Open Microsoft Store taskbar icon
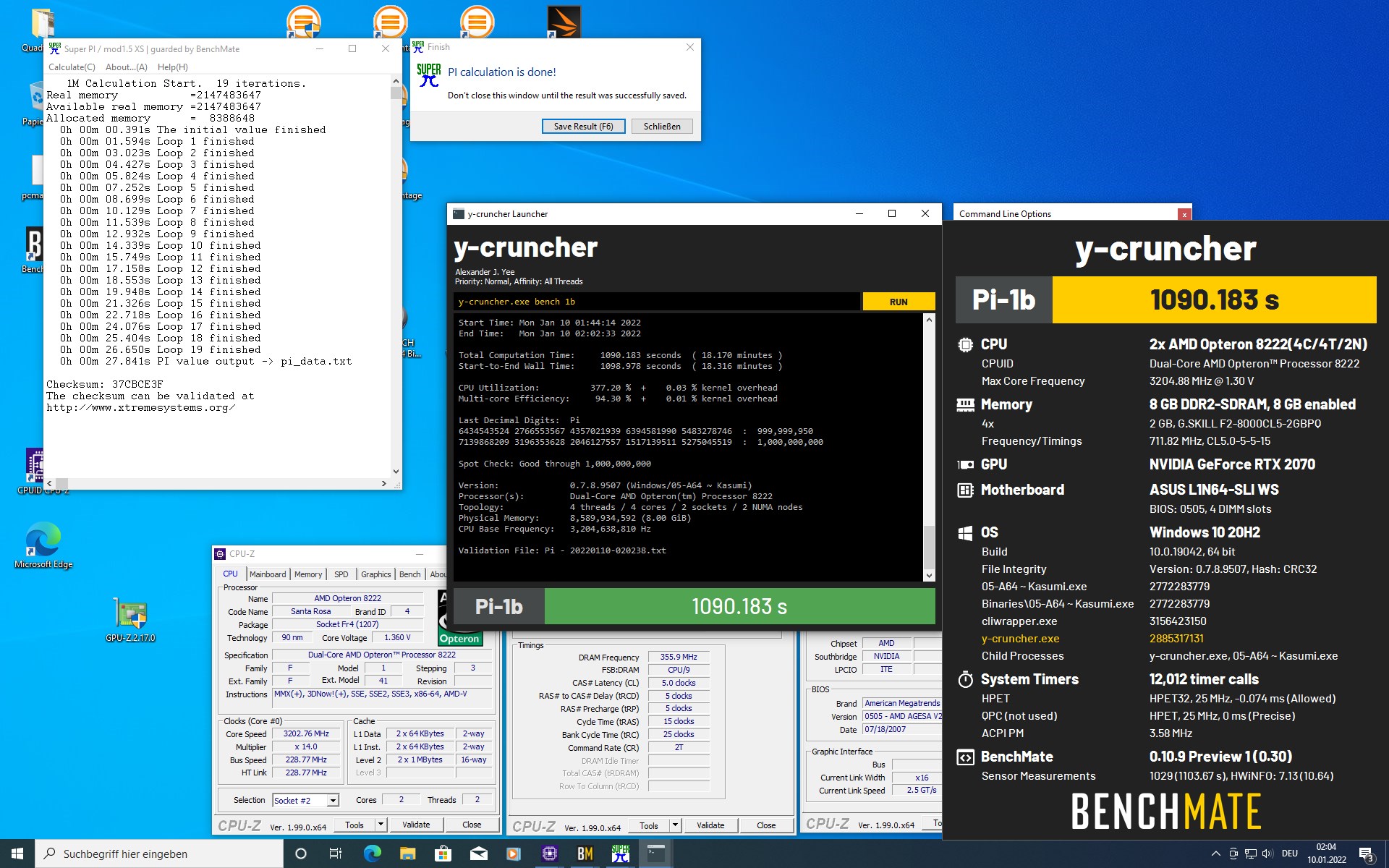 [x=443, y=854]
